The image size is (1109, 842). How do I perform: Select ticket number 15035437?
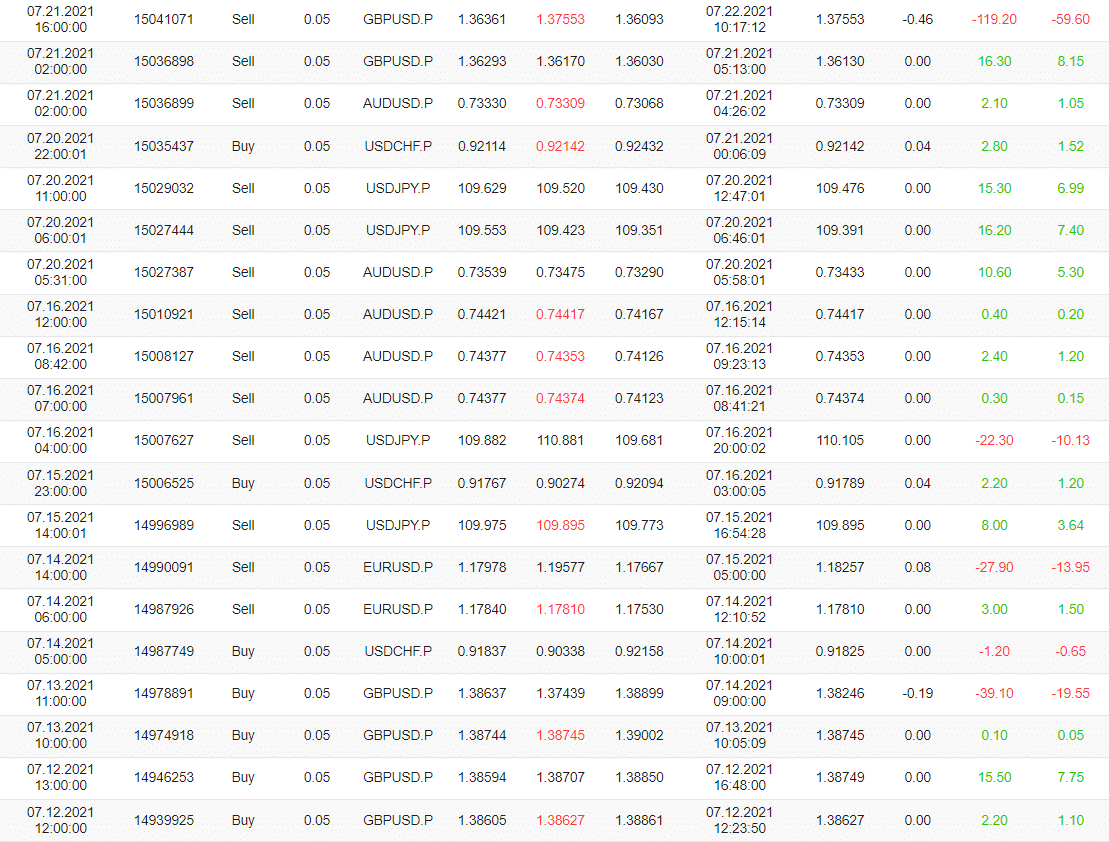(x=163, y=146)
